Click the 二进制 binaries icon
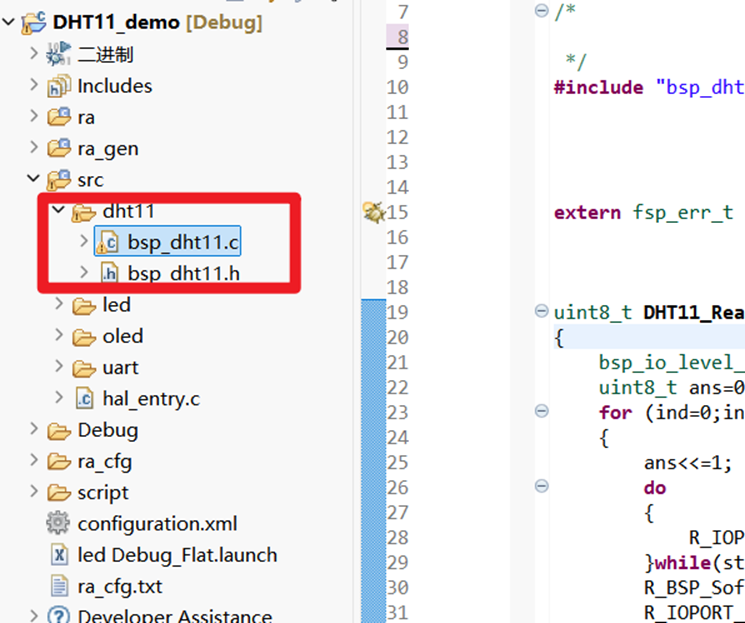The image size is (745, 623). (58, 54)
